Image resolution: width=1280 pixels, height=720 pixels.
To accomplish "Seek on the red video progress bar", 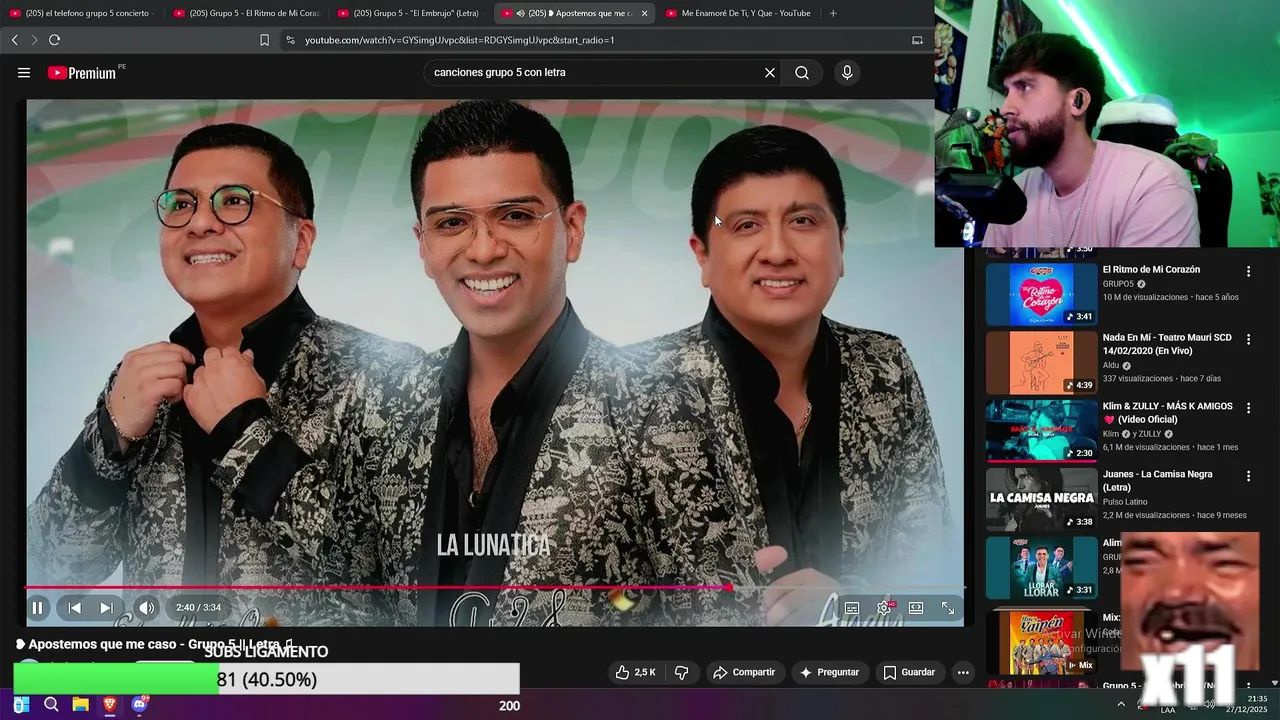I will pyautogui.click(x=495, y=588).
